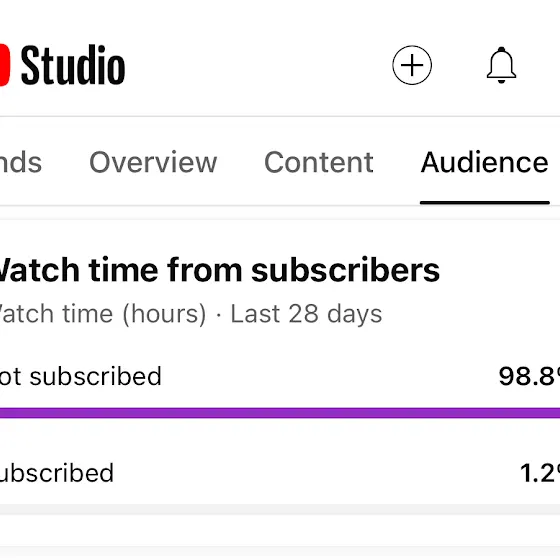Click the 'Watch time (hours)' metric label
Screen dimensions: 560x560
click(x=103, y=314)
